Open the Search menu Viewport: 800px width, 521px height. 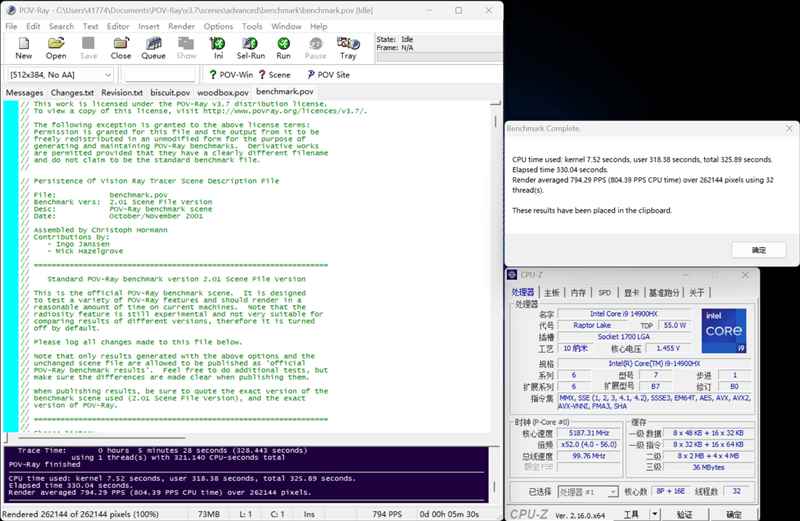tap(61, 27)
